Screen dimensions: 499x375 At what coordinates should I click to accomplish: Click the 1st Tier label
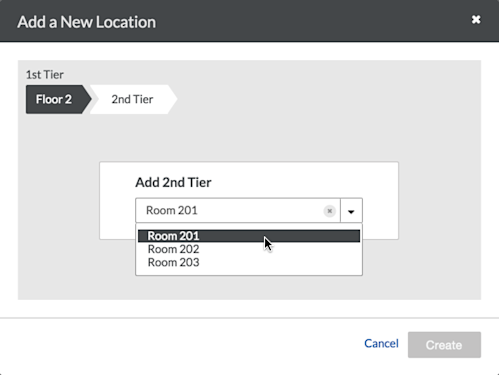pyautogui.click(x=45, y=75)
